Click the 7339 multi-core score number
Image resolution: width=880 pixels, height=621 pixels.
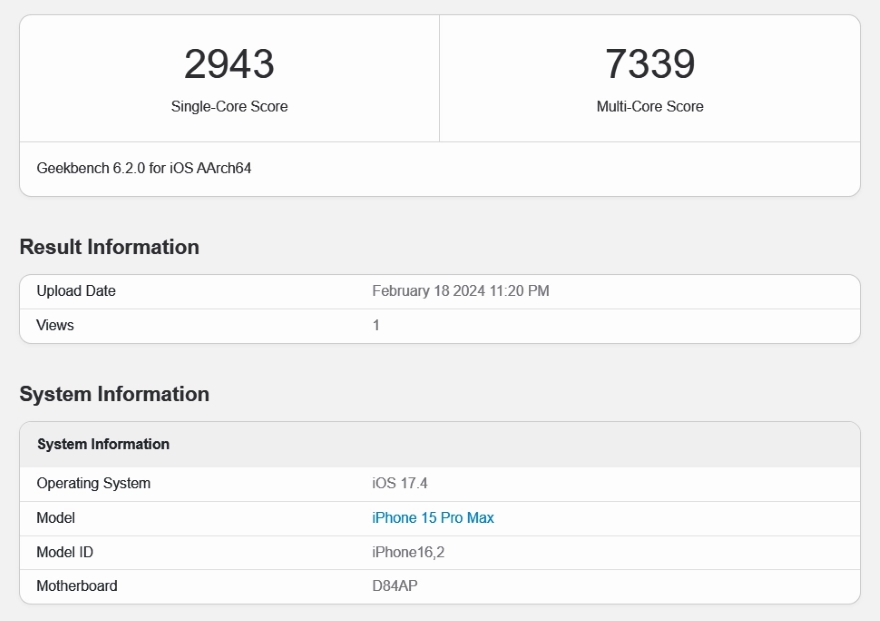(650, 65)
